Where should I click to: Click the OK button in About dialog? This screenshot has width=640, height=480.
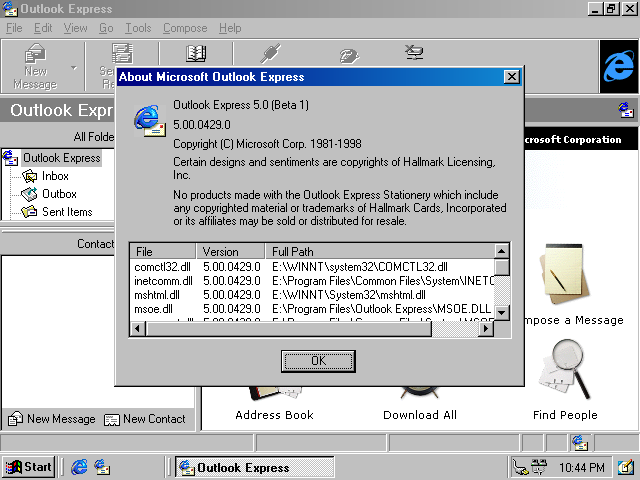[x=318, y=361]
